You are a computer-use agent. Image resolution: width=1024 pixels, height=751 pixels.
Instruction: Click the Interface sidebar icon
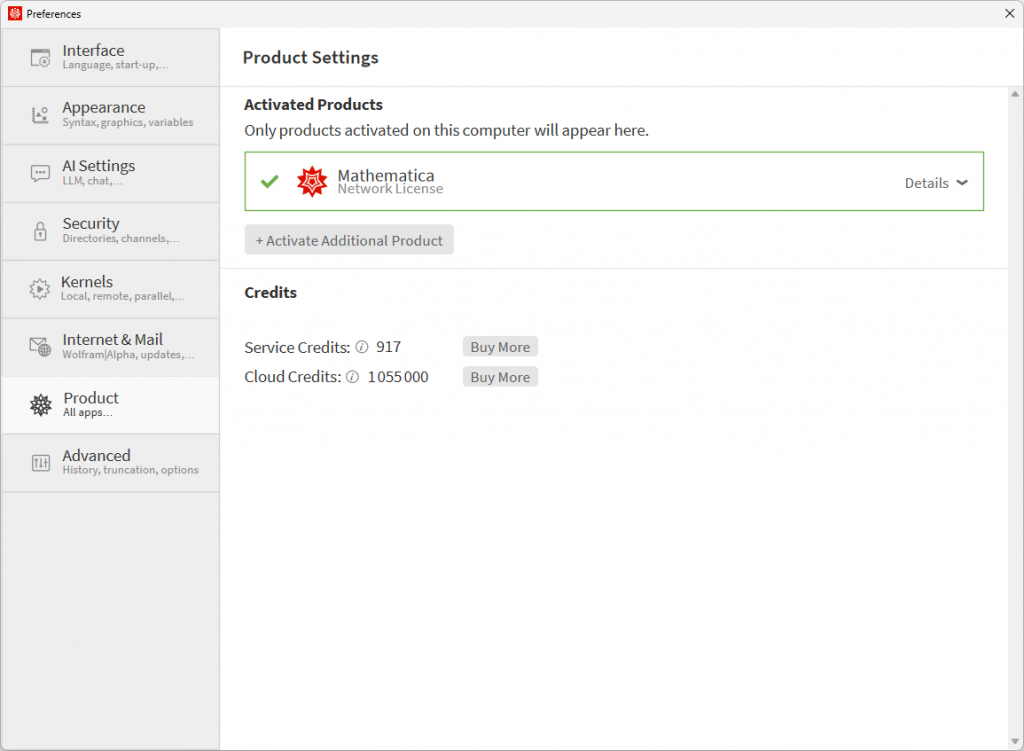pyautogui.click(x=38, y=57)
